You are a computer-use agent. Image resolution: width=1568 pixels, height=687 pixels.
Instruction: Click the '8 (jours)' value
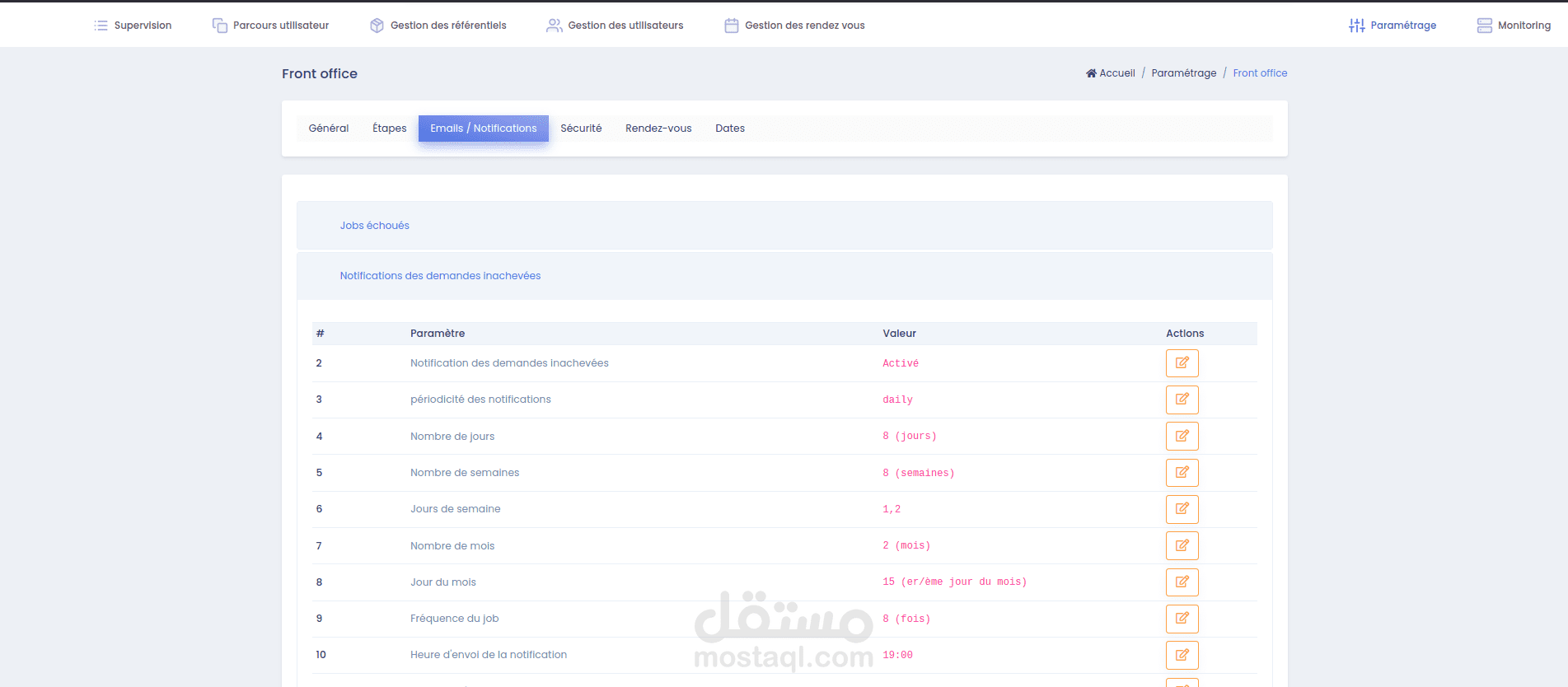[910, 436]
